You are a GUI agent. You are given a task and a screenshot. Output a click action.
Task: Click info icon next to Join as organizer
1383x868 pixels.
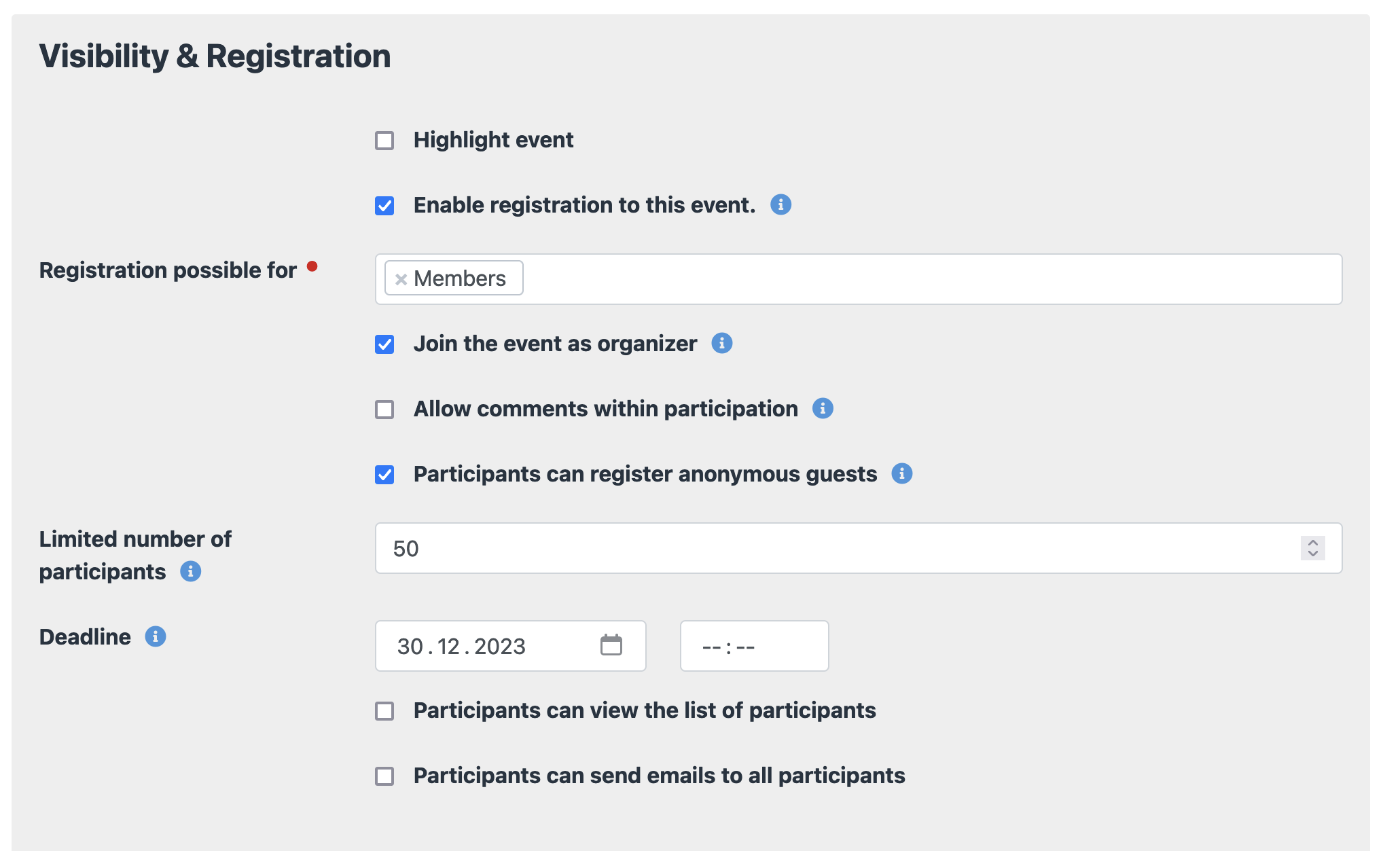point(721,343)
